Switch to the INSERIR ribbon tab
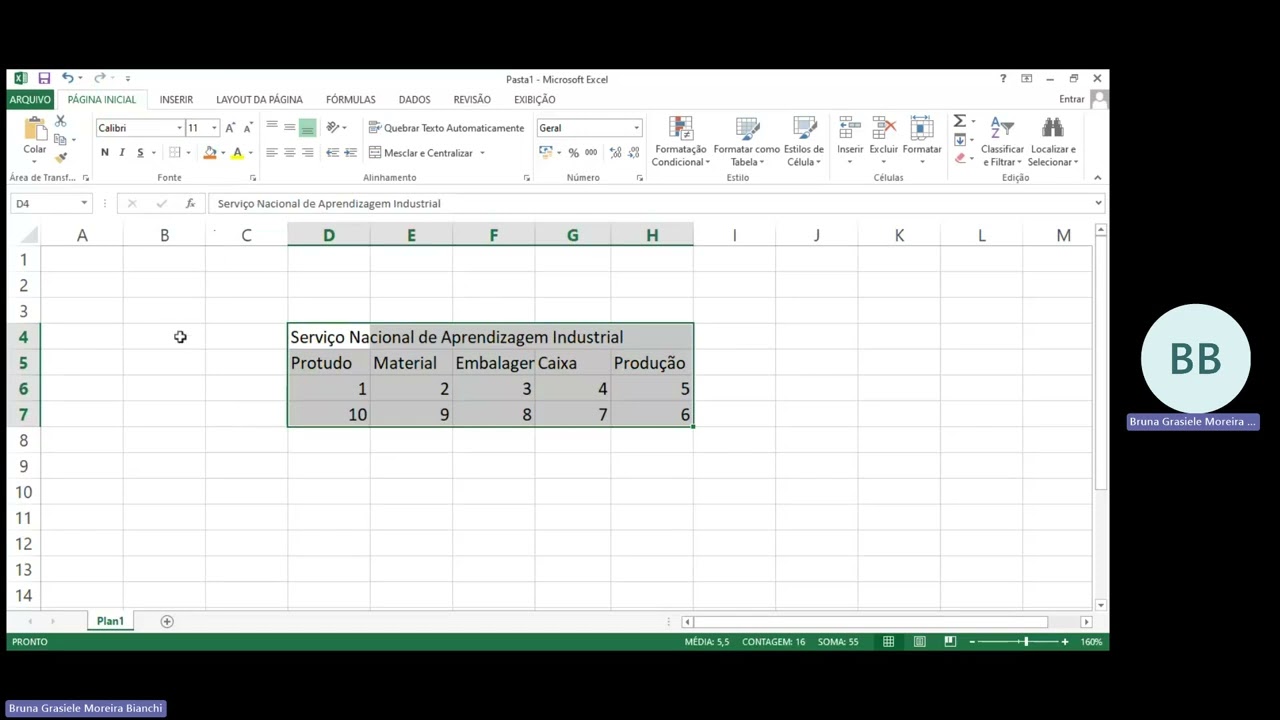Screen dimensions: 1280x720 pyautogui.click(x=176, y=99)
